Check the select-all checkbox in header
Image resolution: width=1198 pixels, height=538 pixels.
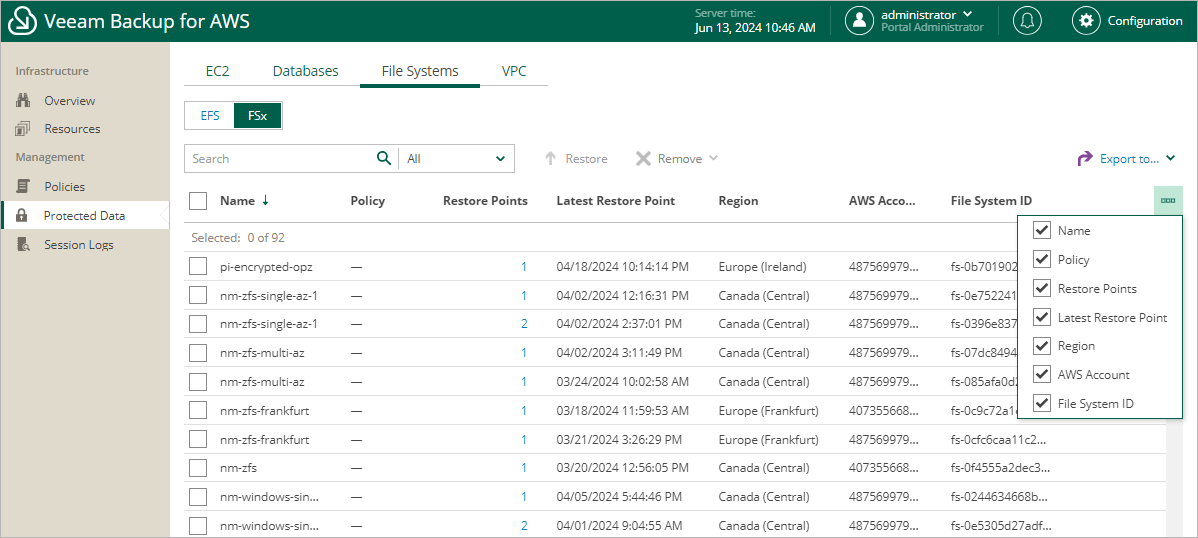click(198, 201)
